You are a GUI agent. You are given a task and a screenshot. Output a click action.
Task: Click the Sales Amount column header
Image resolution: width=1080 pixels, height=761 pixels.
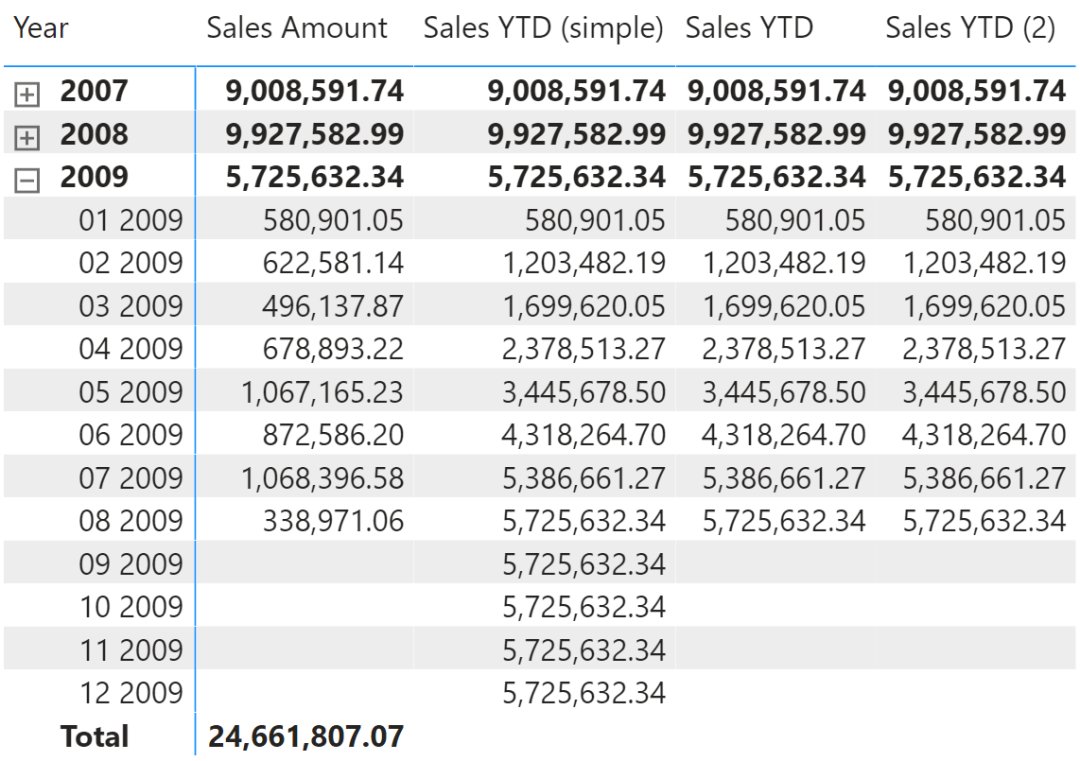[297, 29]
